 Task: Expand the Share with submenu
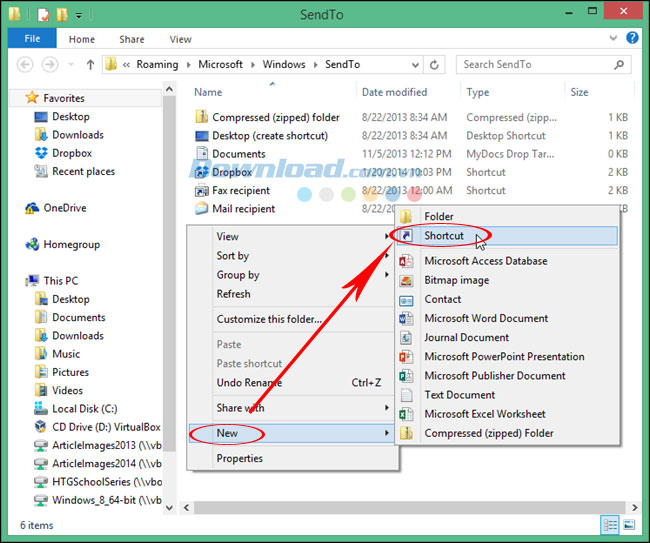pos(387,408)
